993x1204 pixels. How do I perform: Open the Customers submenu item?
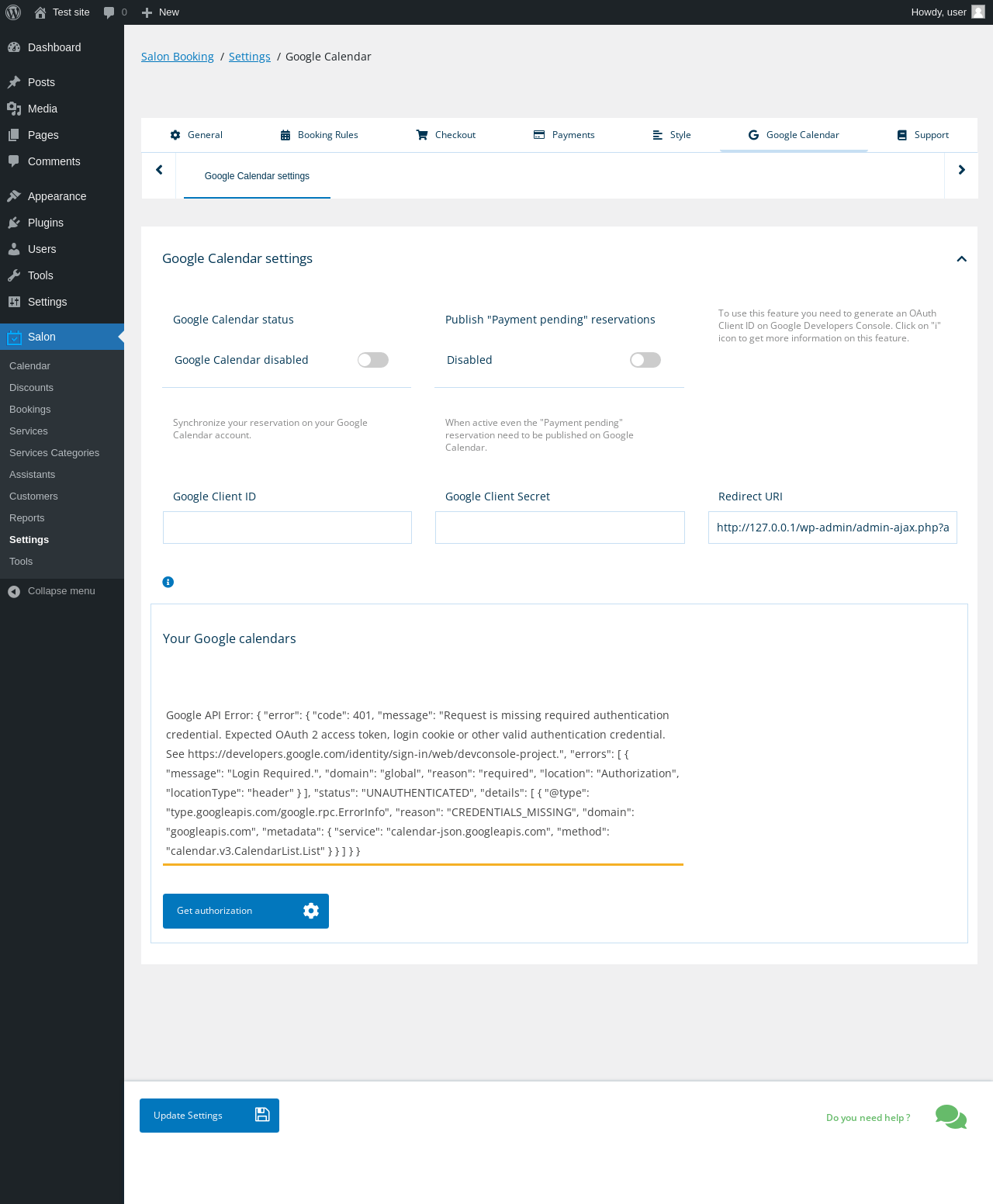point(33,496)
